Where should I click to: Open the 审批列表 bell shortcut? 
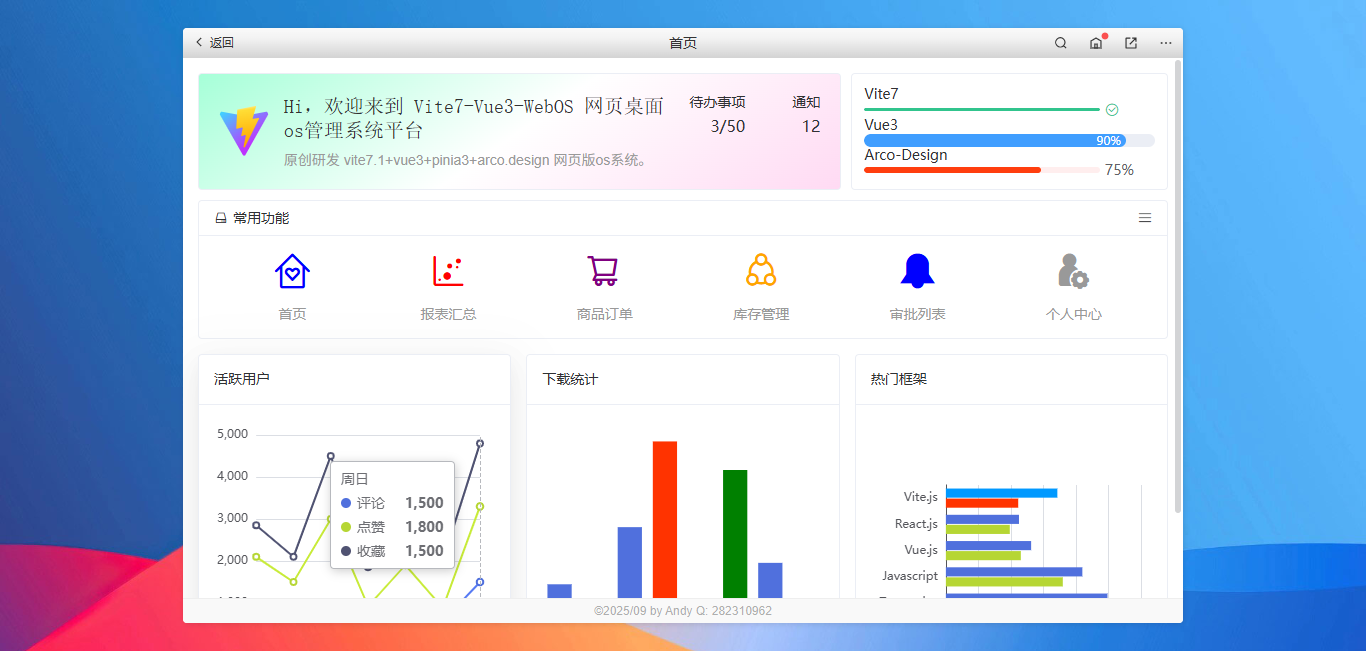tap(917, 271)
